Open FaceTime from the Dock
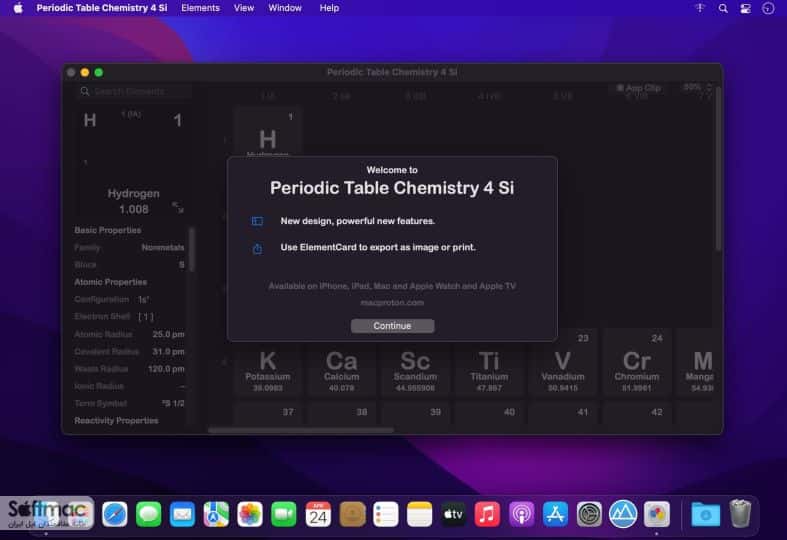The image size is (787, 540). (284, 514)
